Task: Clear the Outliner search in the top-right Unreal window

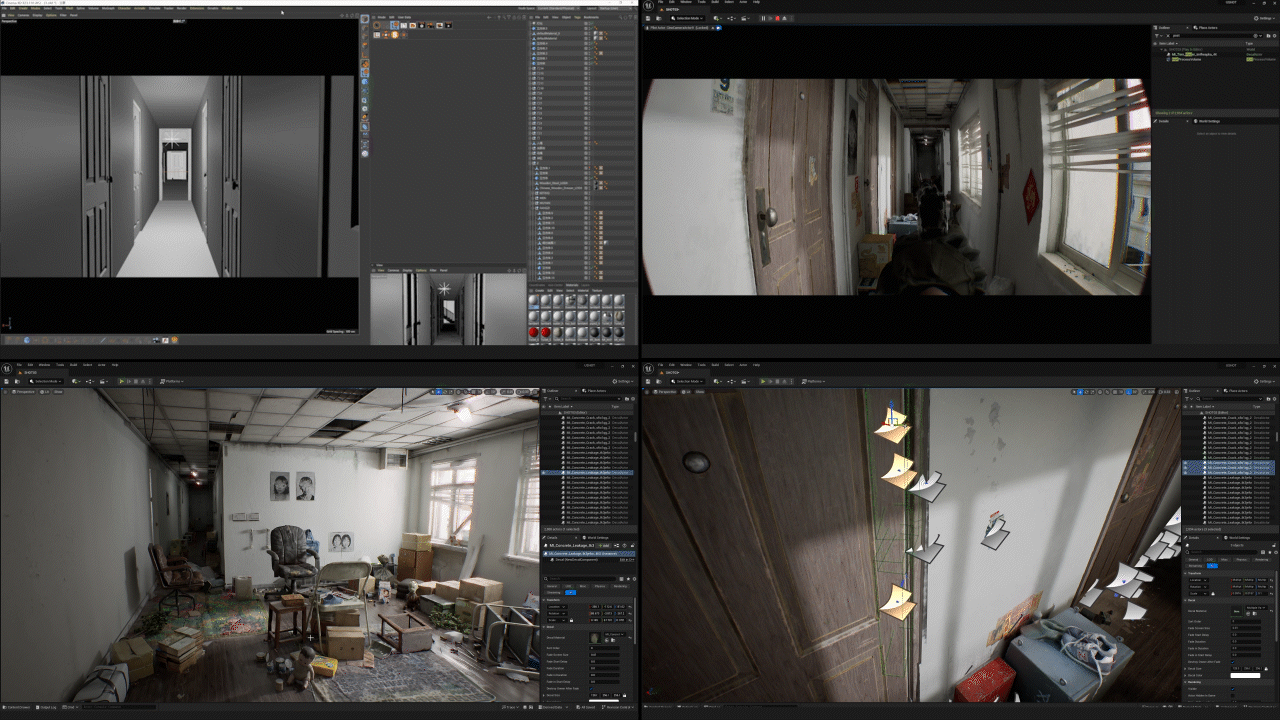Action: pyautogui.click(x=1168, y=36)
